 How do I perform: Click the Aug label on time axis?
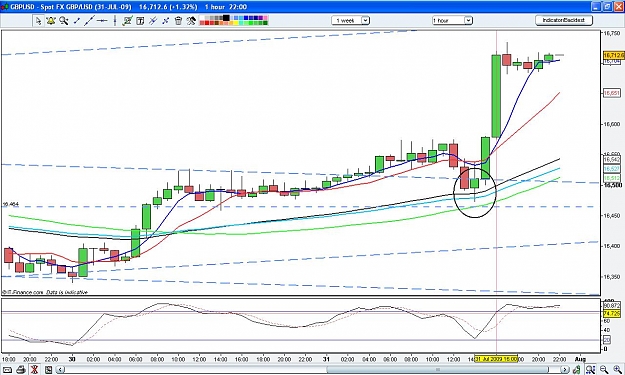[580, 359]
